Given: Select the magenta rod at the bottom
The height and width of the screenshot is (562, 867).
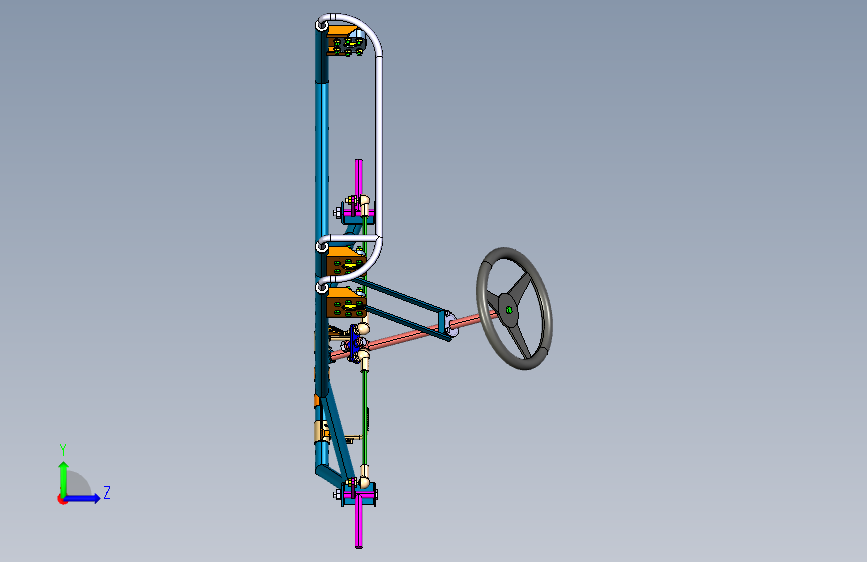Looking at the screenshot, I should click(359, 521).
